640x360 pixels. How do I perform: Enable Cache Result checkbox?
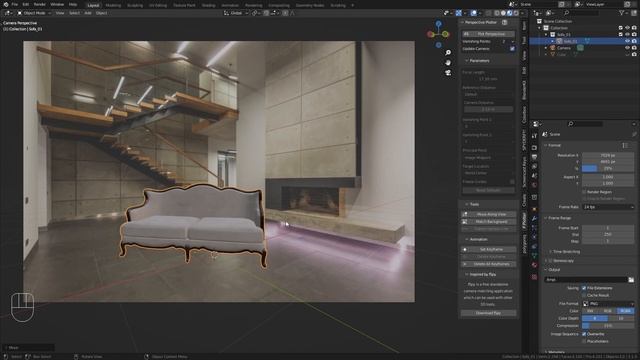click(584, 295)
